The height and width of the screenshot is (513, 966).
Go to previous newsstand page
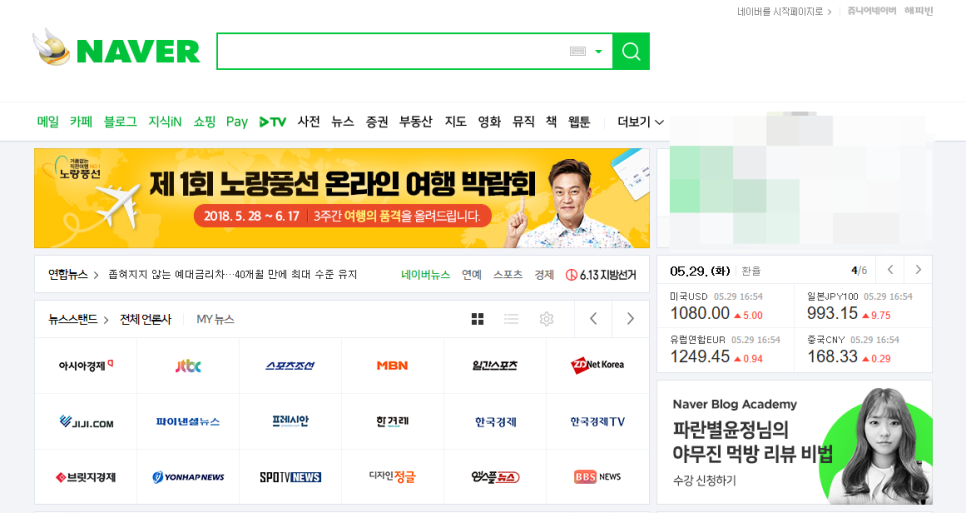(x=593, y=319)
